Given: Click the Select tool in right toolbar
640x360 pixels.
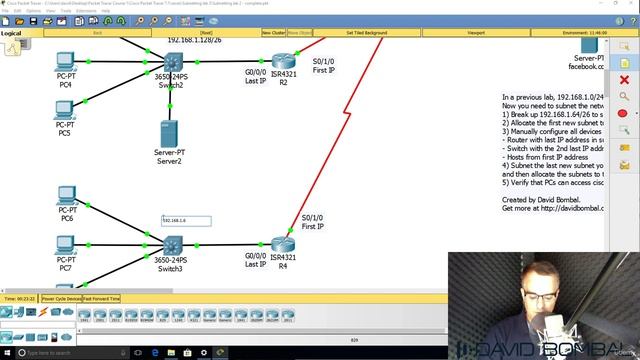Looking at the screenshot, I should coord(624,46).
